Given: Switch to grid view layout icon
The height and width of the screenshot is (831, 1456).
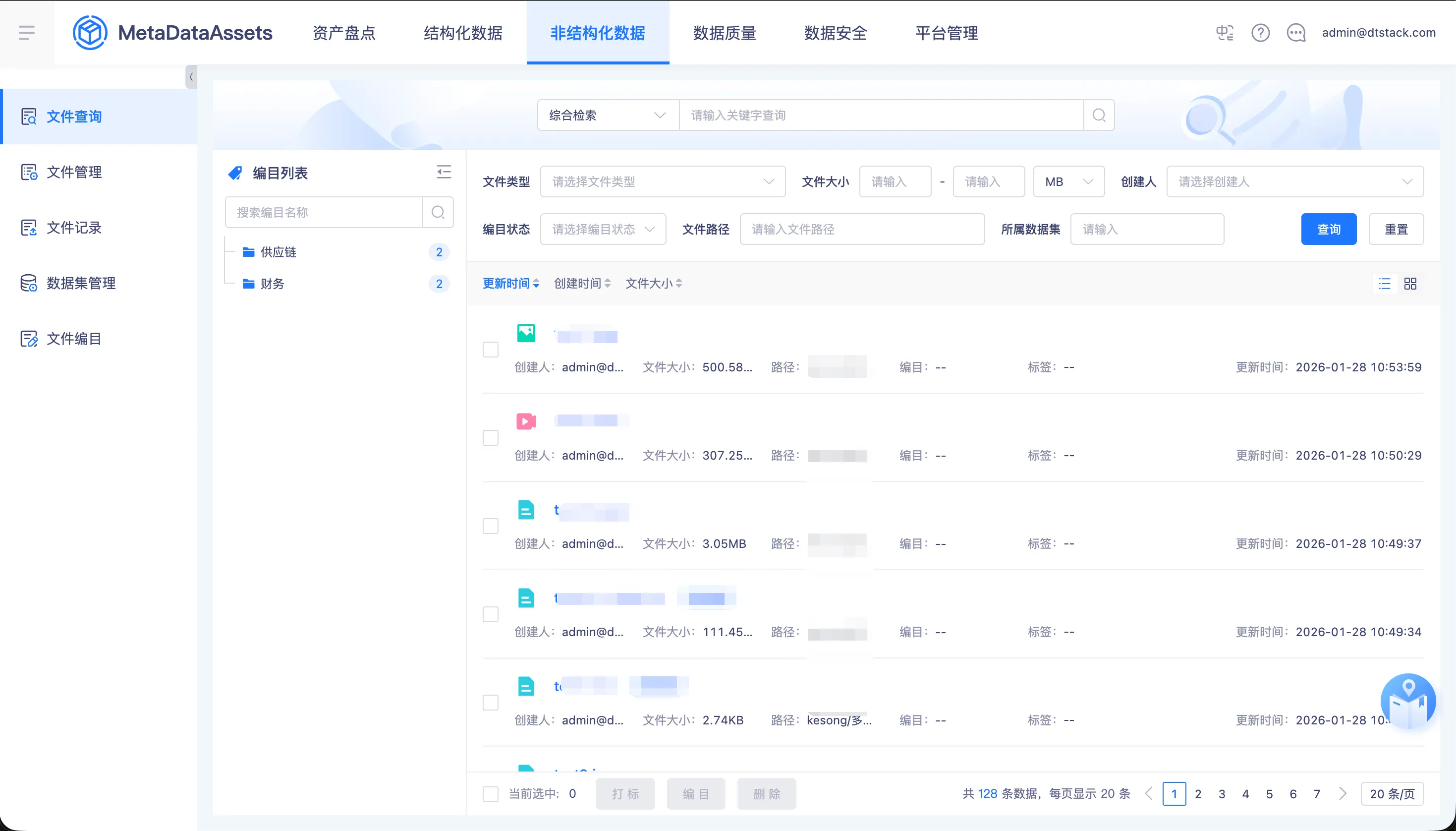Looking at the screenshot, I should pyautogui.click(x=1410, y=284).
